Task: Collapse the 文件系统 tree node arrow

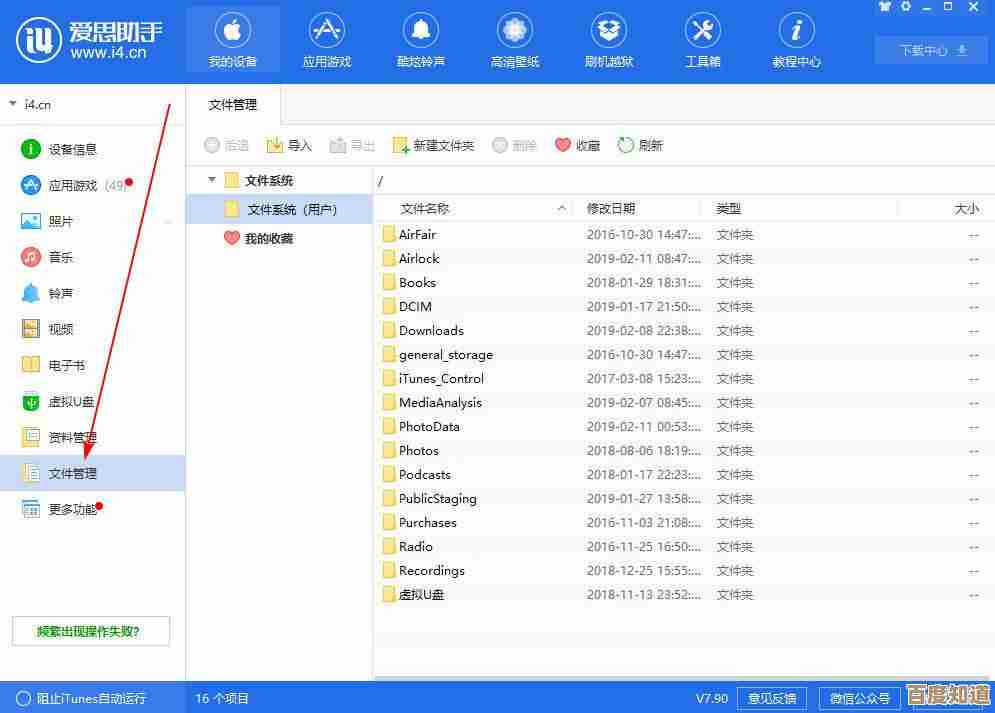Action: (x=211, y=181)
